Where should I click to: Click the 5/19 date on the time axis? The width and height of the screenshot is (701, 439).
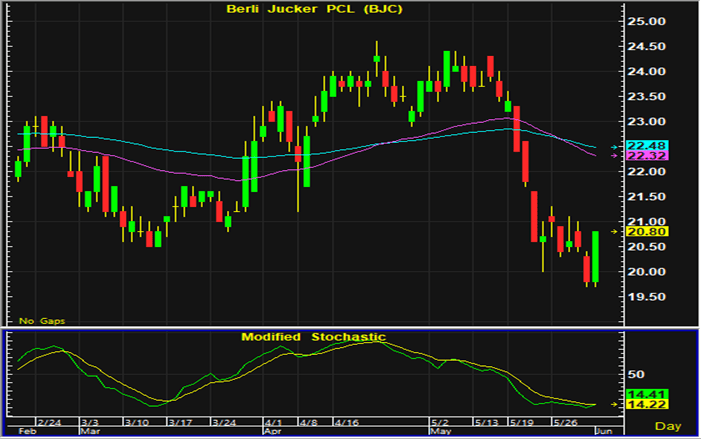(522, 423)
